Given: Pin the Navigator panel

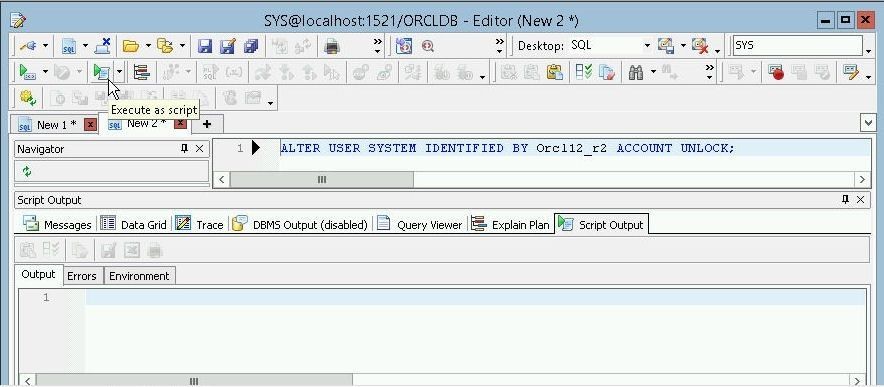Looking at the screenshot, I should pos(184,148).
